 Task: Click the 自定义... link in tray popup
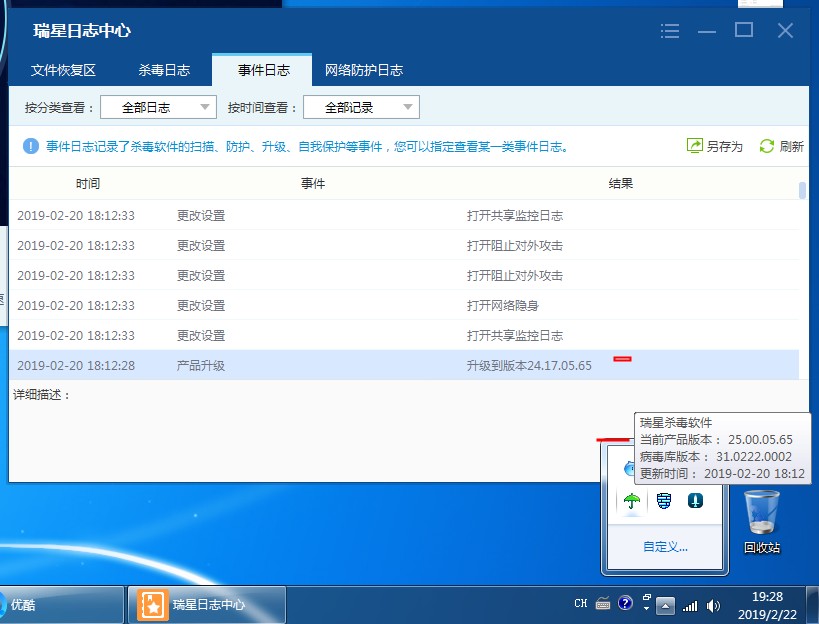(665, 547)
